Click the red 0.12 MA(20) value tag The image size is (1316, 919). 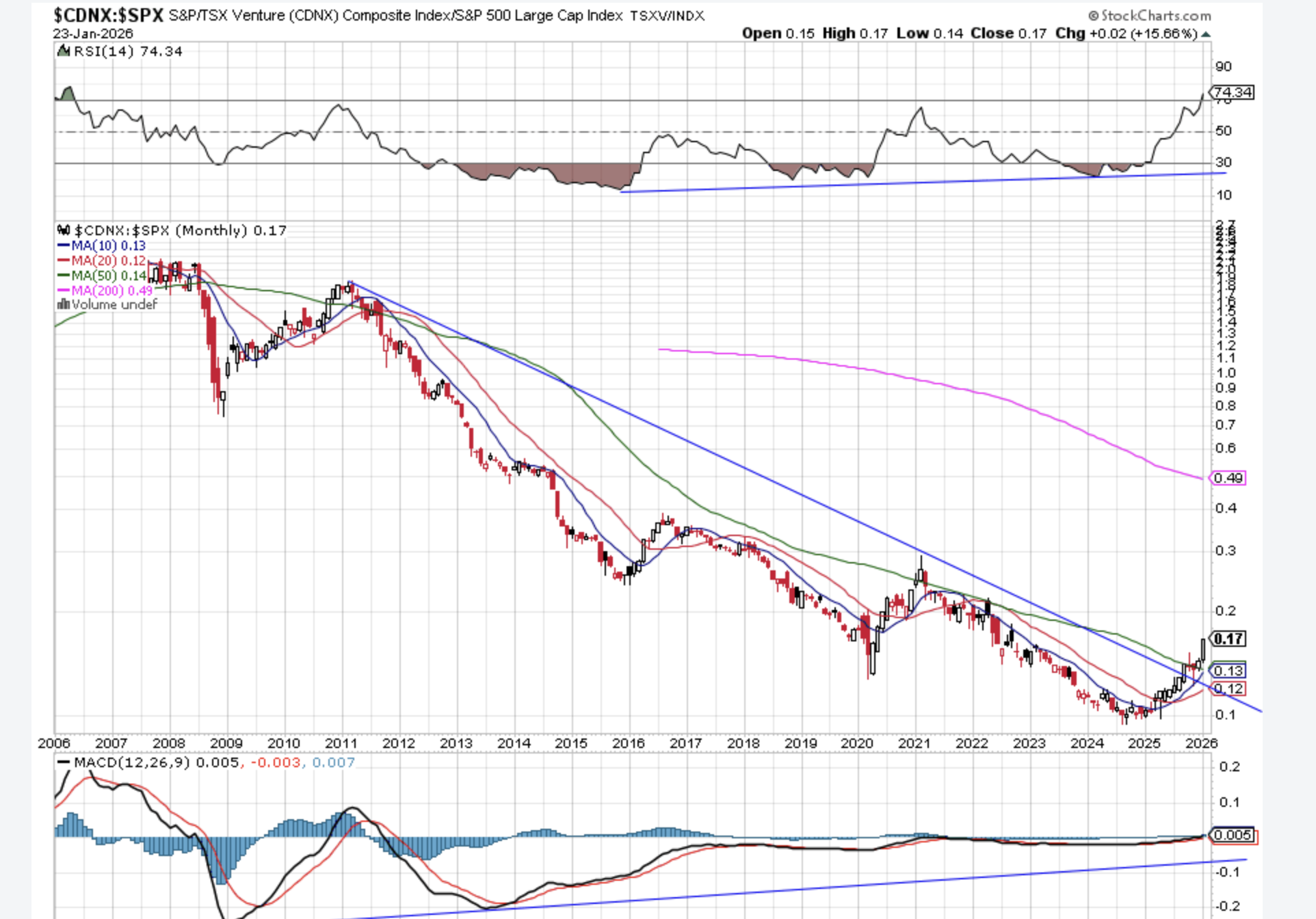point(1228,689)
